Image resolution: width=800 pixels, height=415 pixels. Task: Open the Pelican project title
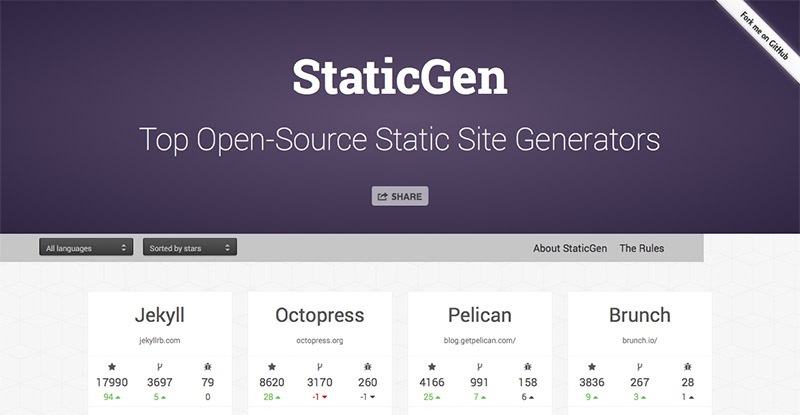(x=480, y=315)
